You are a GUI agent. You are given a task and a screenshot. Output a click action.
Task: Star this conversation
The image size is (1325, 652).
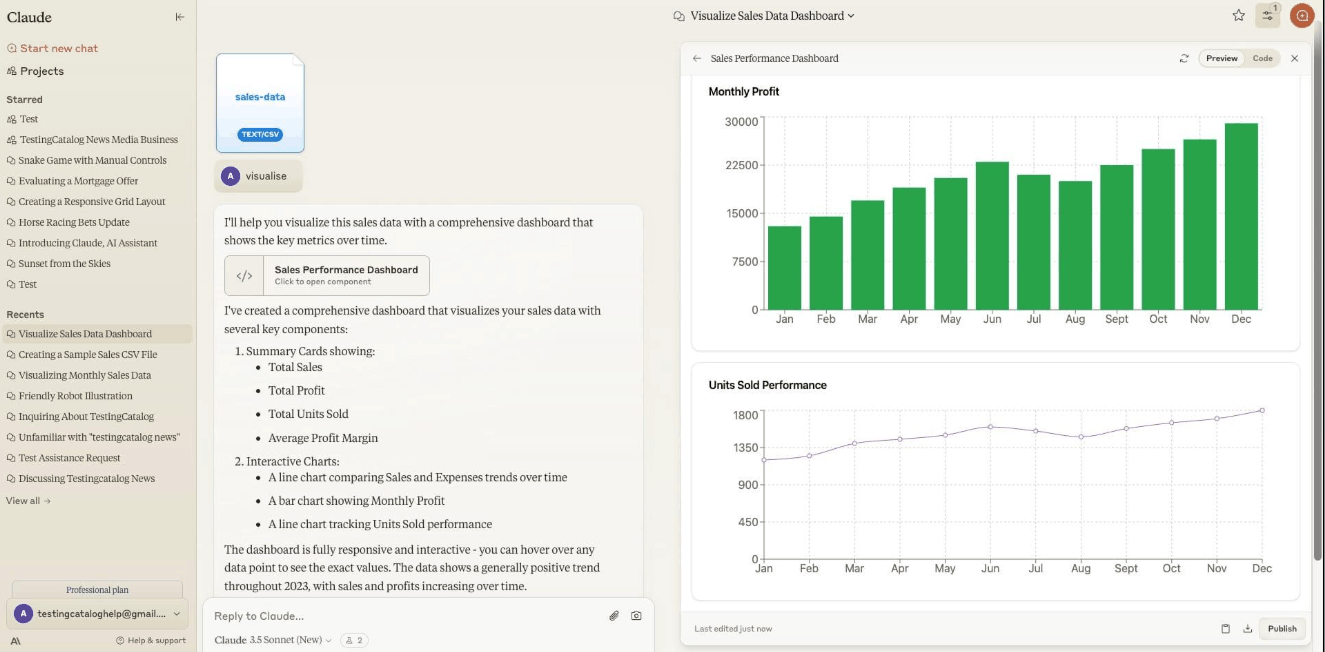[x=1238, y=15]
